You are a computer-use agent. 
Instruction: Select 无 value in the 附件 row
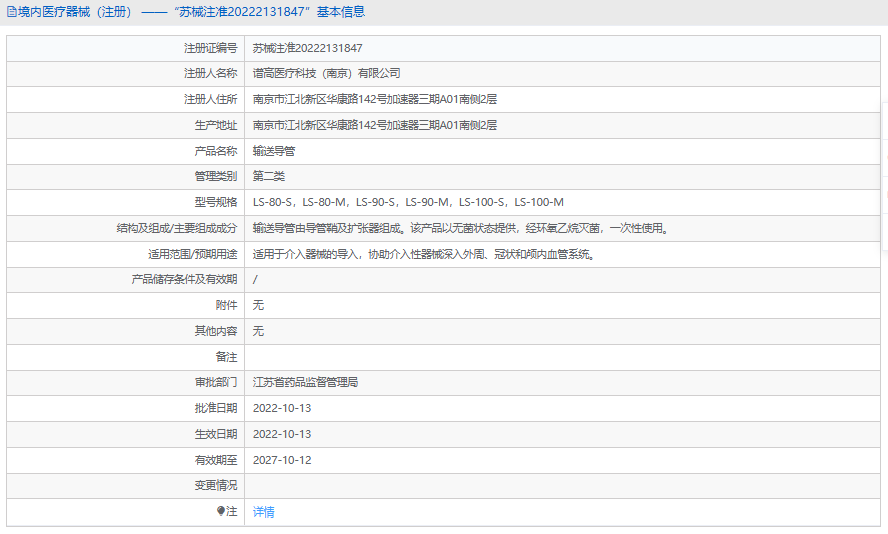[258, 305]
